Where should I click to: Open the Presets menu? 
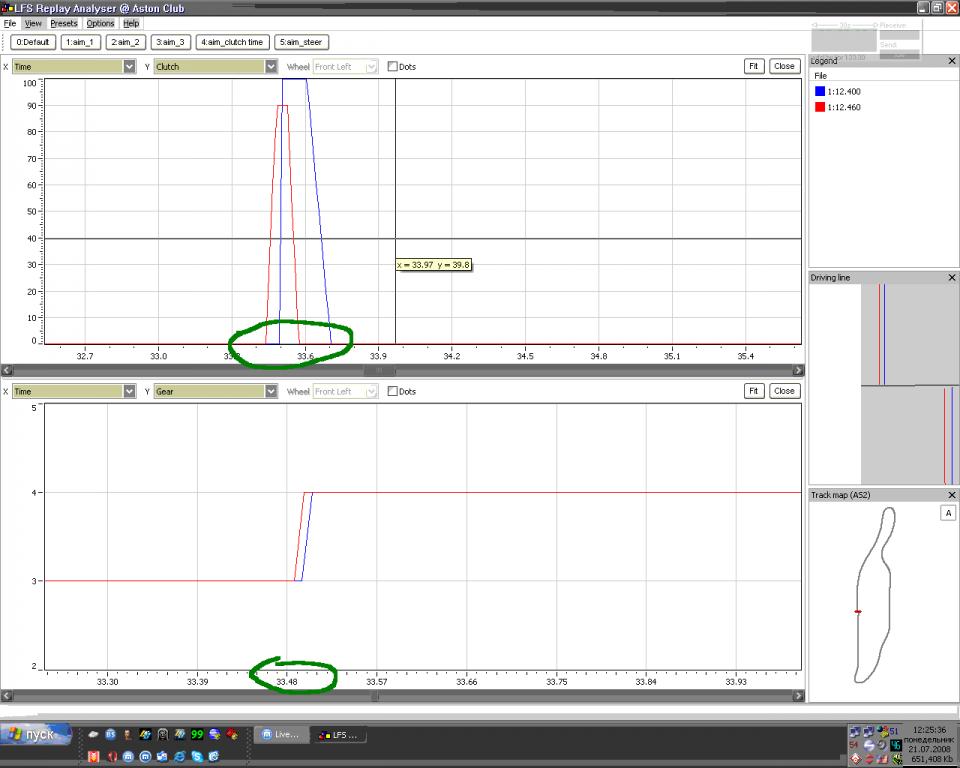64,23
